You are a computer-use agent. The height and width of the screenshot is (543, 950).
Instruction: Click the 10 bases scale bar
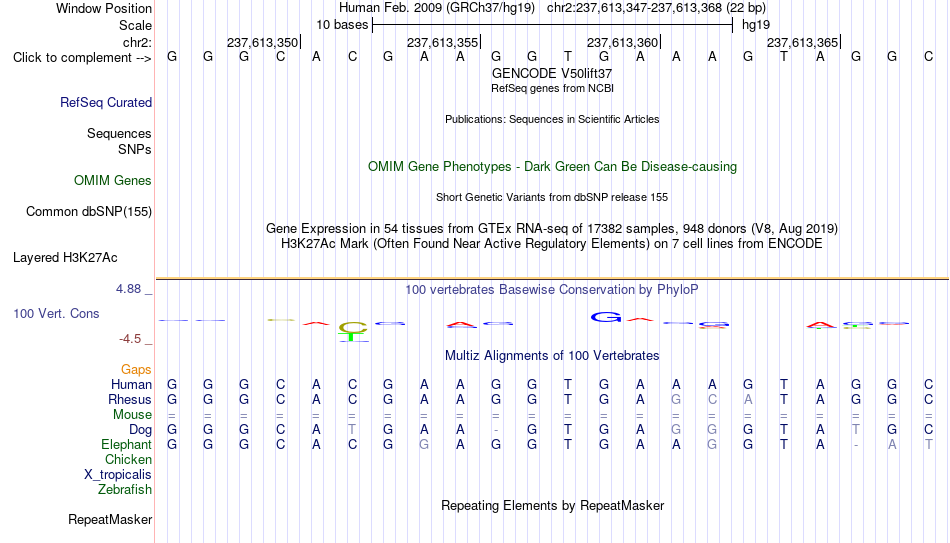pyautogui.click(x=553, y=25)
